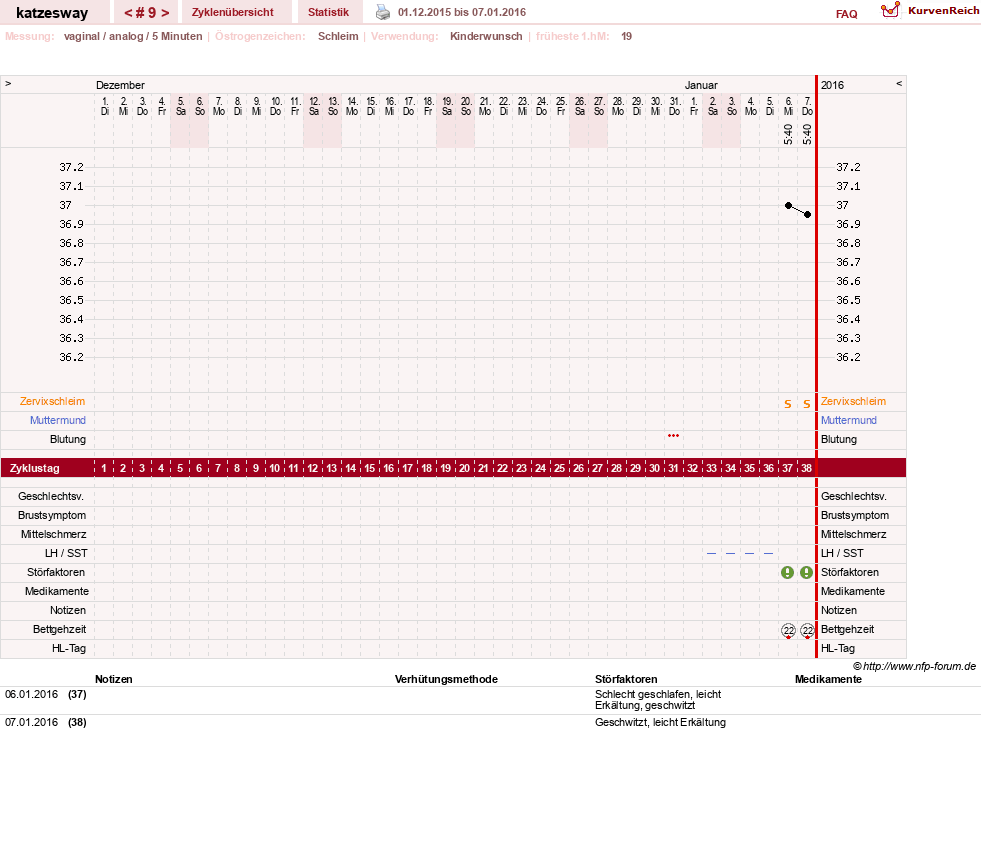The height and width of the screenshot is (852, 981).
Task: Click the date 07.01.2016 in the notes table
Action: tap(31, 723)
